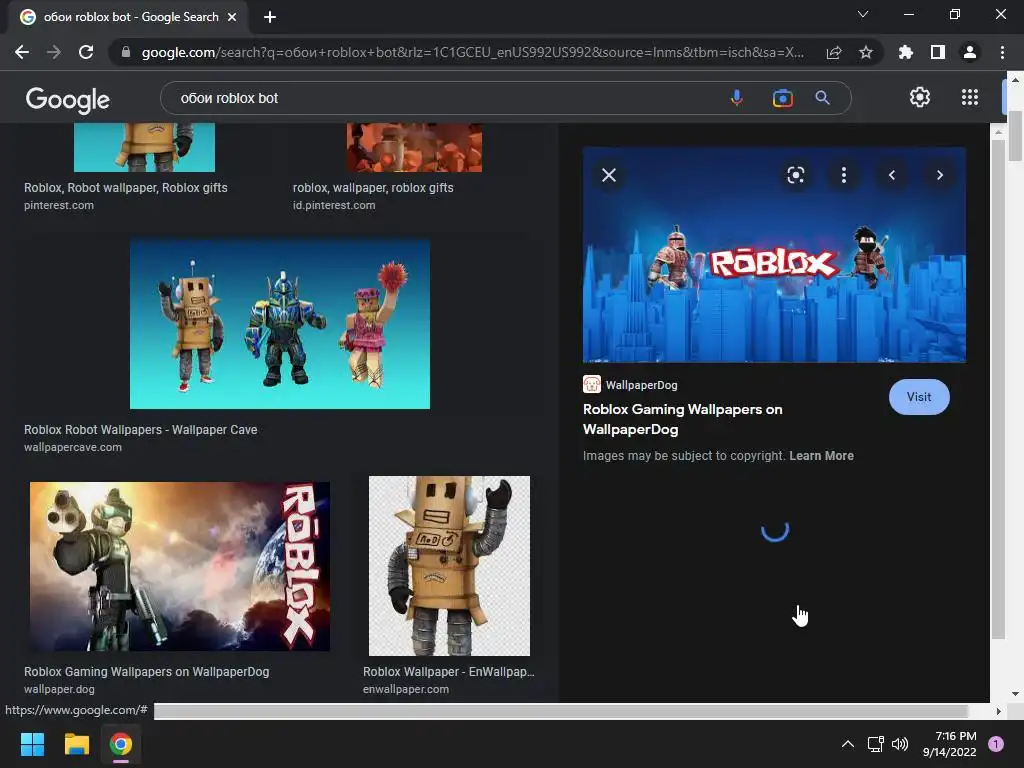Image resolution: width=1024 pixels, height=768 pixels.
Task: Click the enwallpaper.com source text
Action: point(406,689)
